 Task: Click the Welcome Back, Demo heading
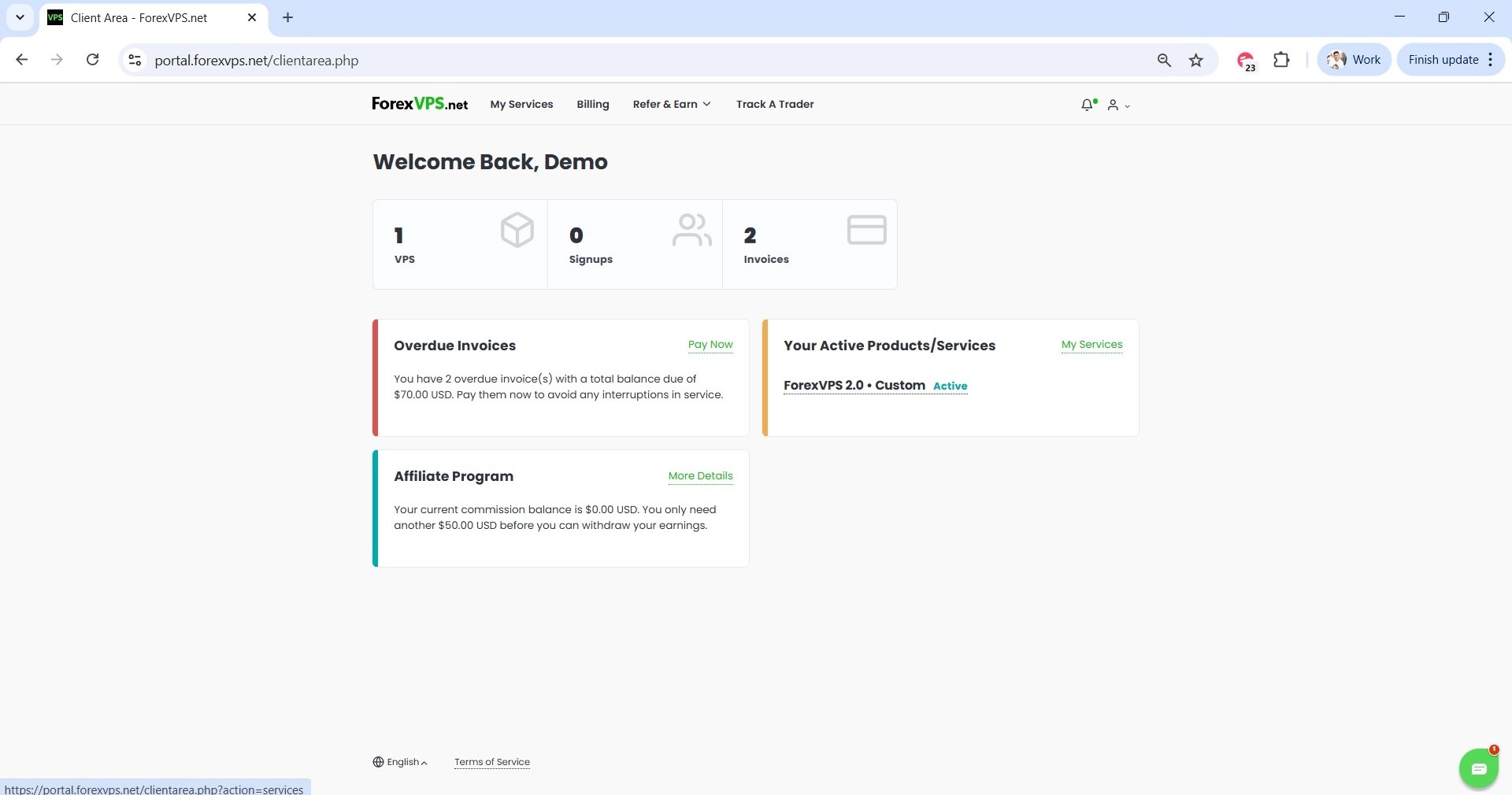pos(490,162)
